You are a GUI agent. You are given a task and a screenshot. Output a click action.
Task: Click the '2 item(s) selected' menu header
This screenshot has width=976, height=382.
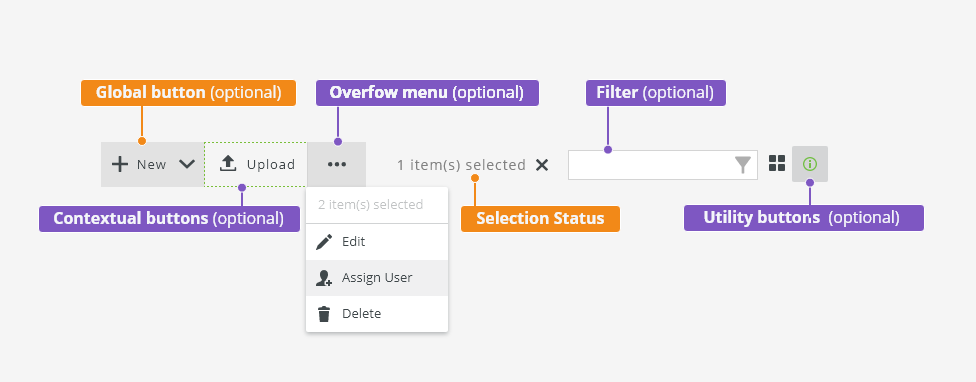coord(370,205)
